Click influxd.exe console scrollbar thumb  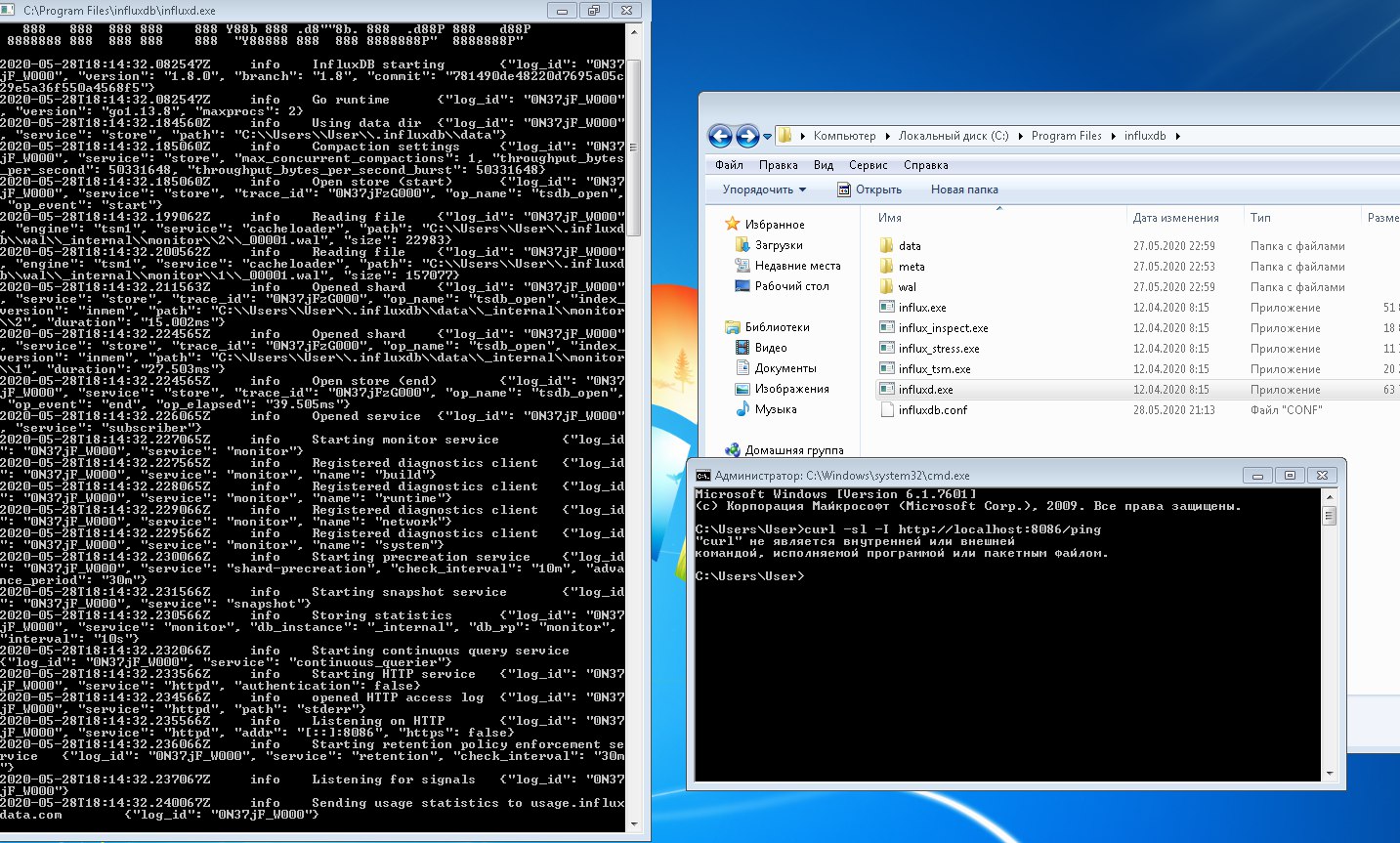633,148
